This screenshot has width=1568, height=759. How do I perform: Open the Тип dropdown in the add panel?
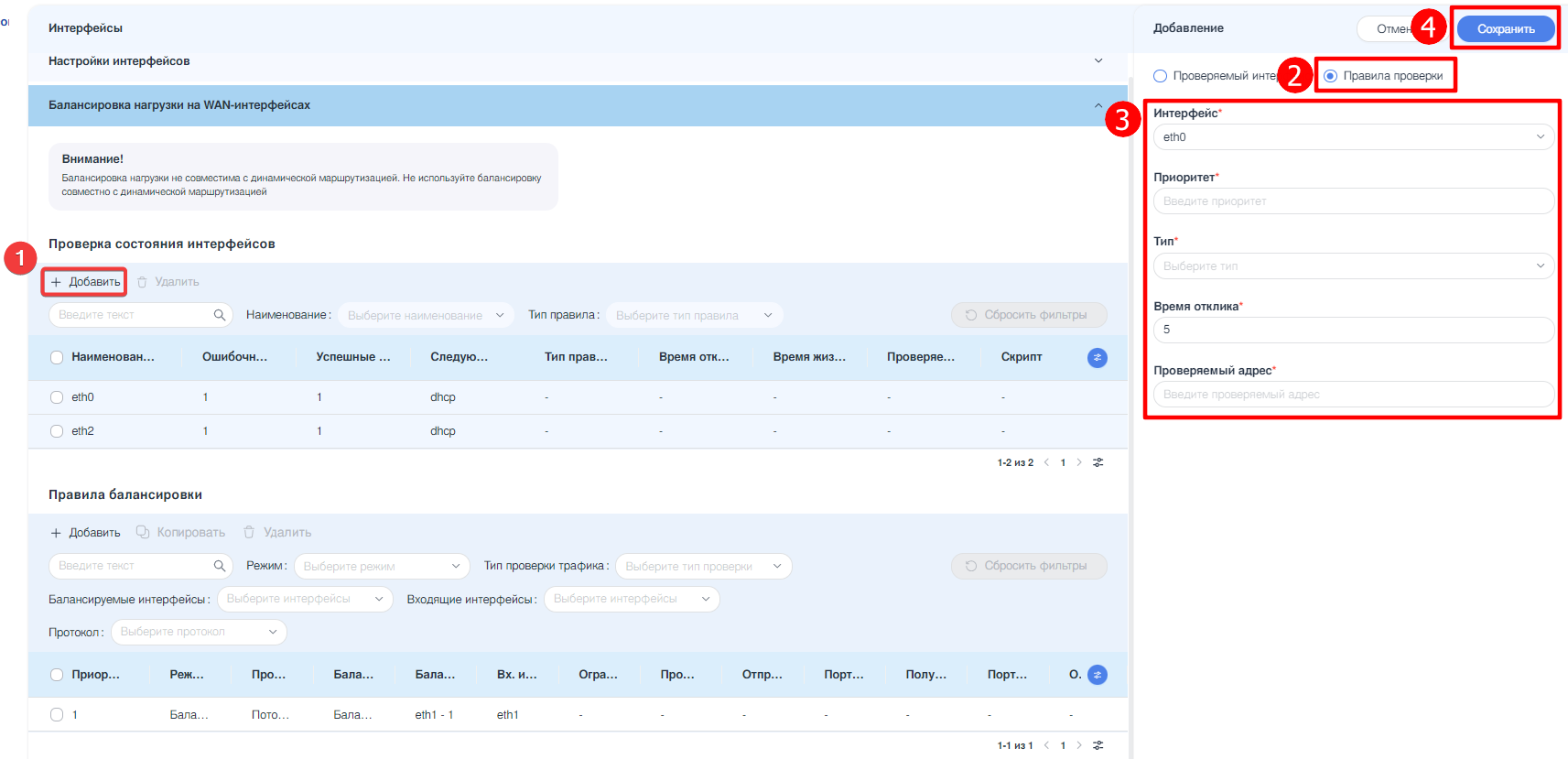[1352, 266]
